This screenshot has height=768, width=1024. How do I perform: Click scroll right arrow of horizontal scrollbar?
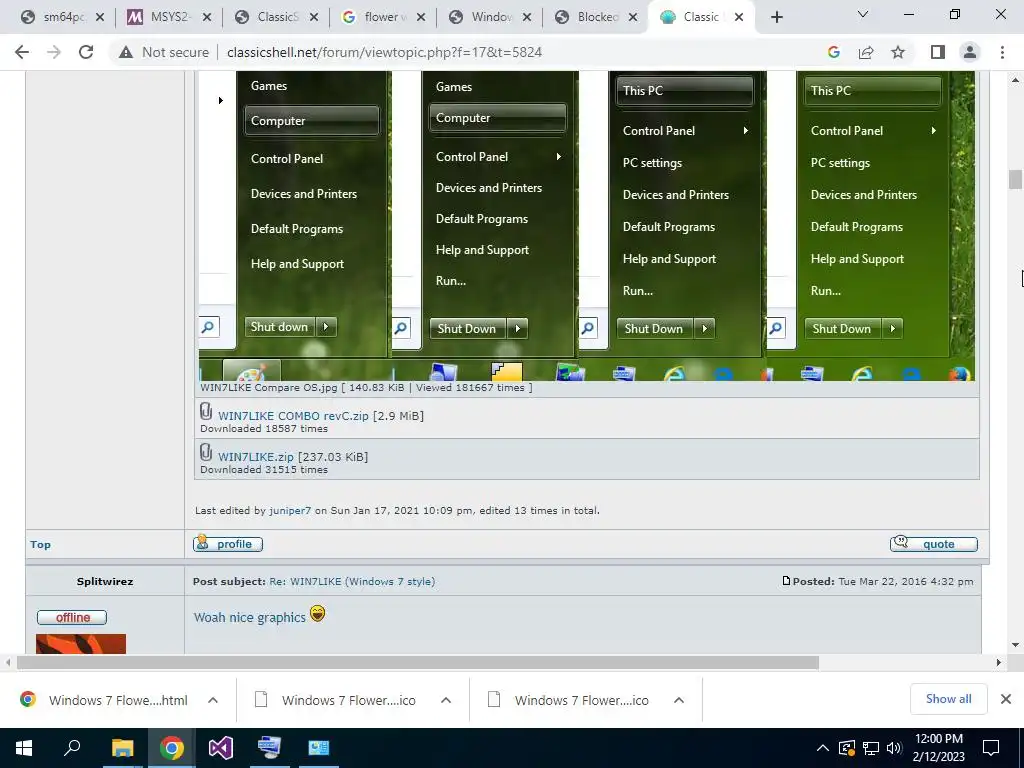click(999, 663)
